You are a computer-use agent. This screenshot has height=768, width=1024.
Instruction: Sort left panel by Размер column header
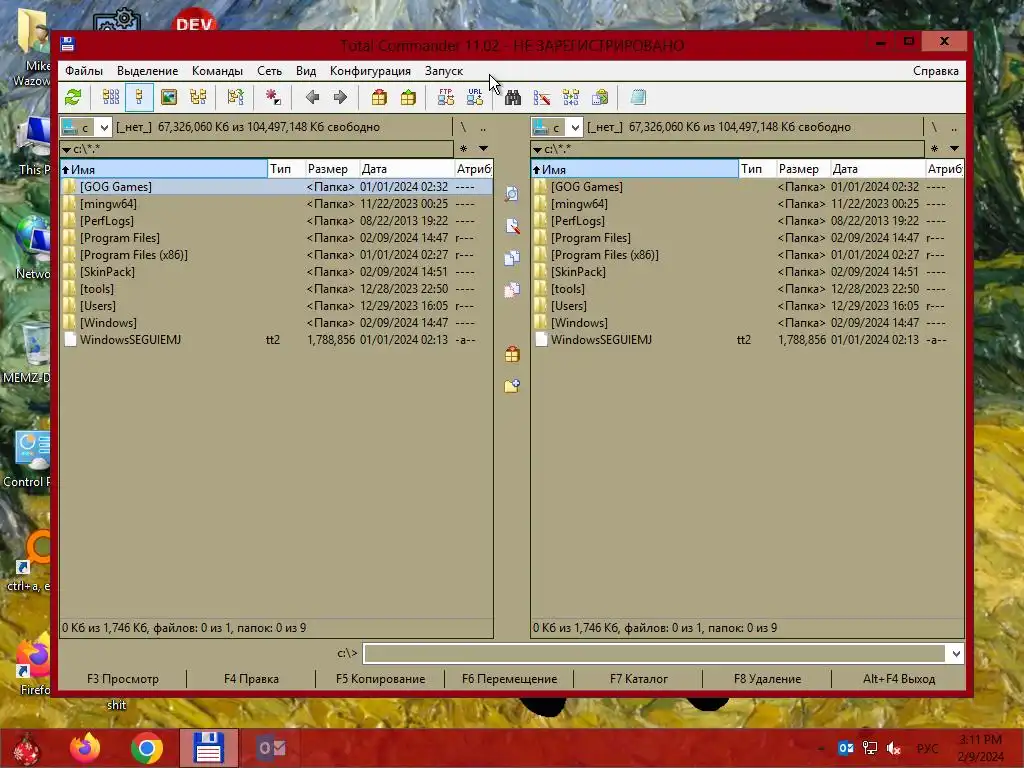332,169
